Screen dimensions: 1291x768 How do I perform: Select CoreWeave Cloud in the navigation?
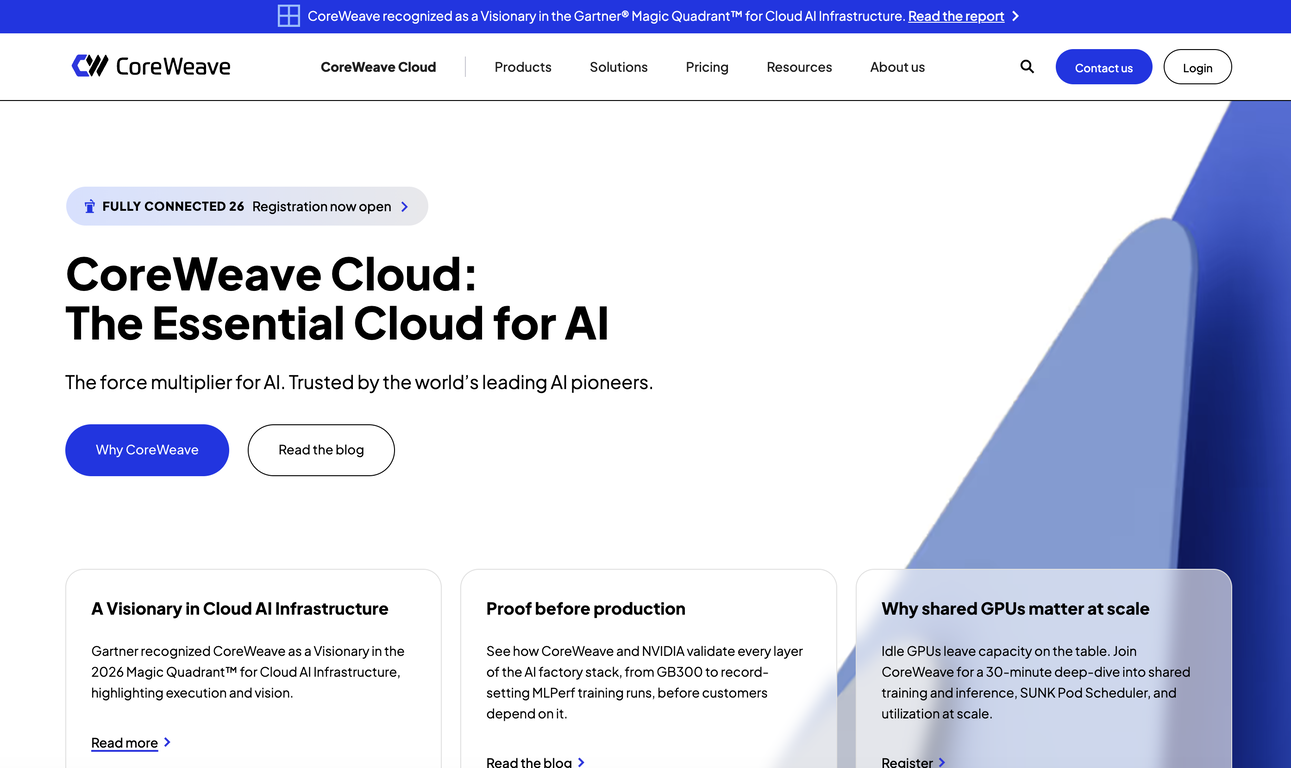[x=378, y=67]
